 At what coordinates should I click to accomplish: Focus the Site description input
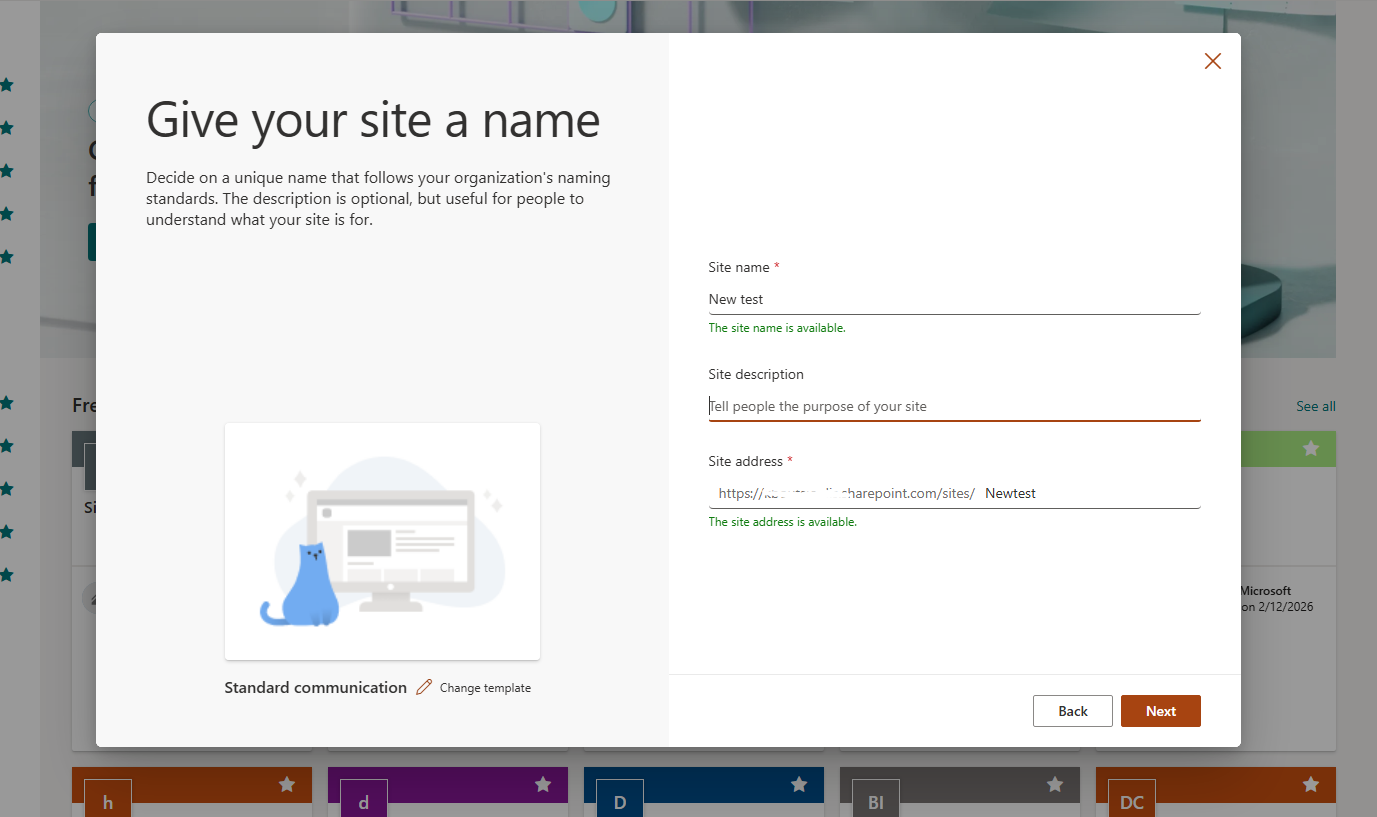coord(953,406)
